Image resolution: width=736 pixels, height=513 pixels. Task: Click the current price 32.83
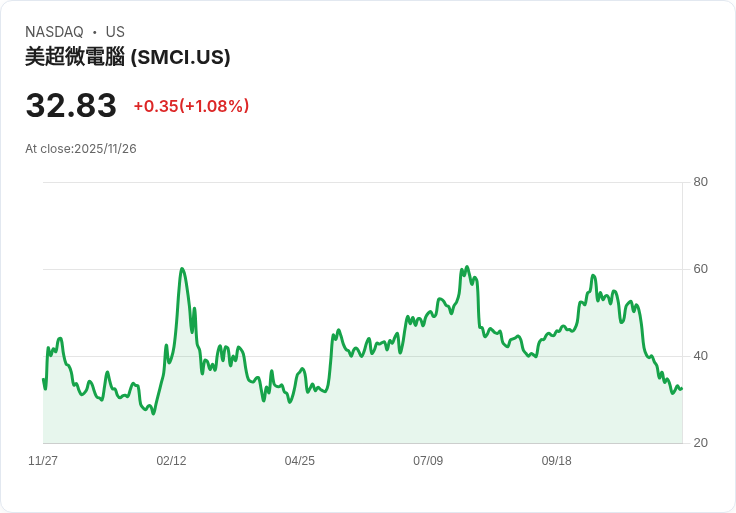[71, 106]
